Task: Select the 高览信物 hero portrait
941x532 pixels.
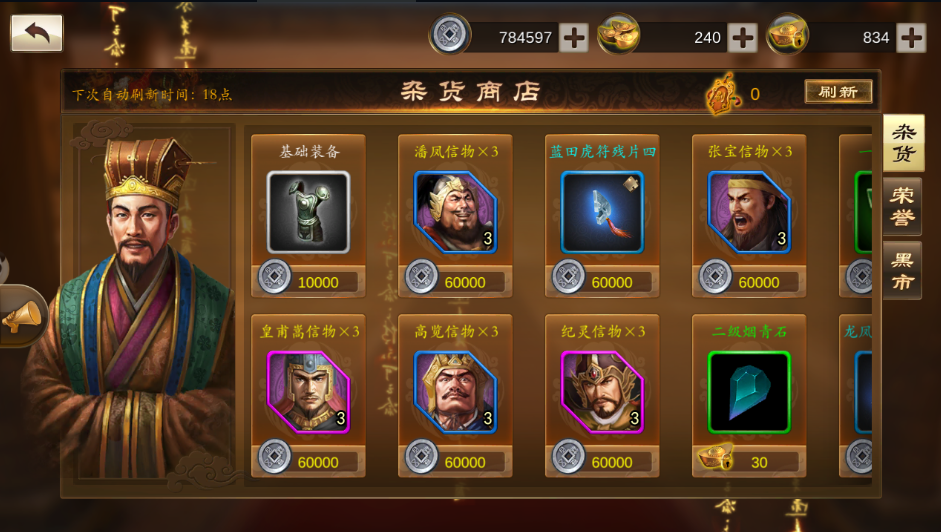Action: tap(455, 392)
